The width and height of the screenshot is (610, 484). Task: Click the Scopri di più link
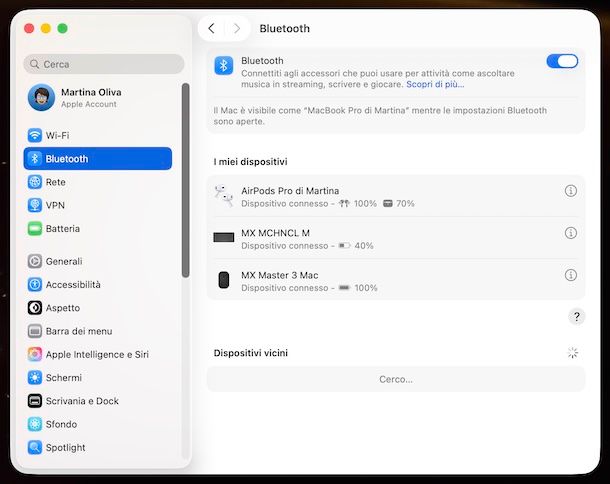435,85
